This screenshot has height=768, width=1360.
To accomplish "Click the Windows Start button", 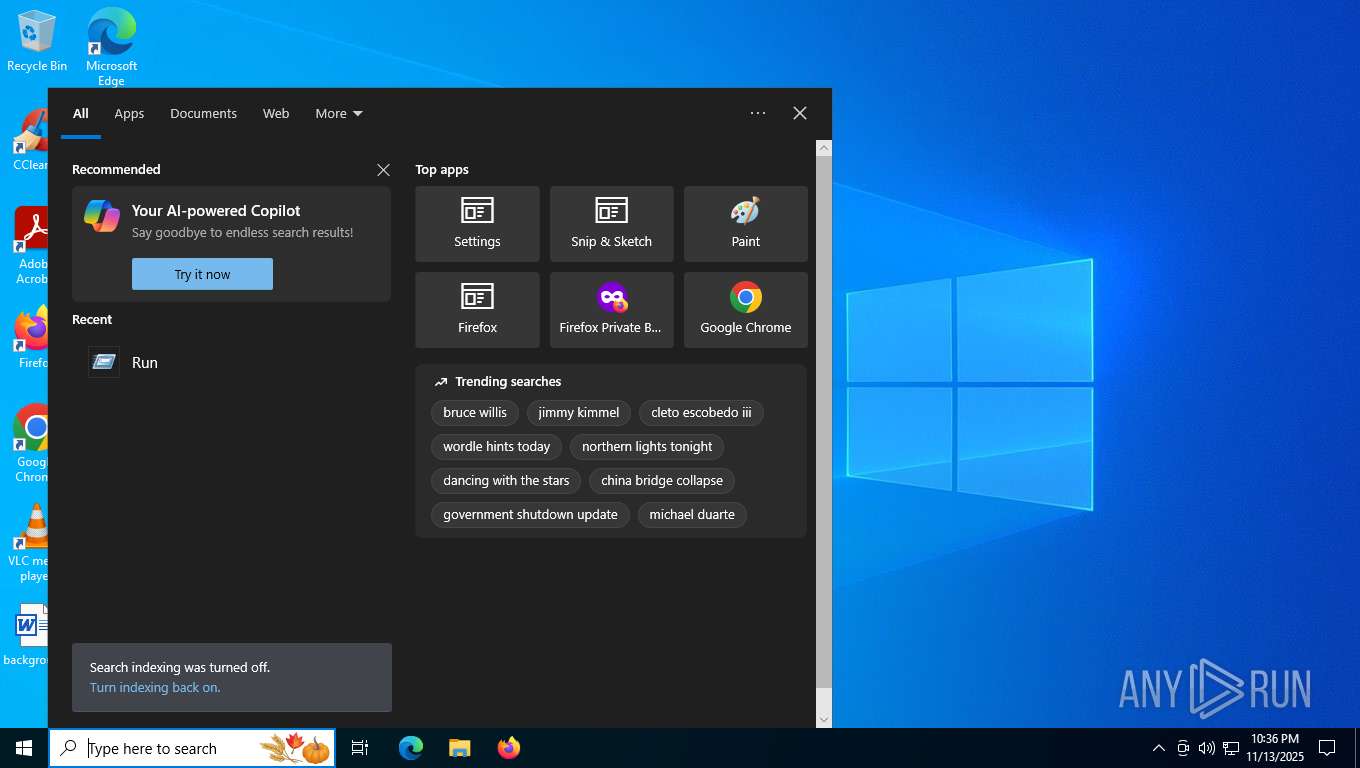I will pos(24,748).
